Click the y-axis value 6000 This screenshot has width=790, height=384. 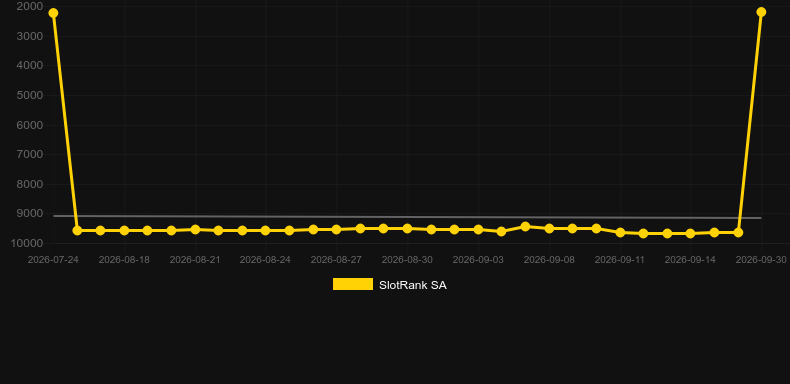click(30, 125)
